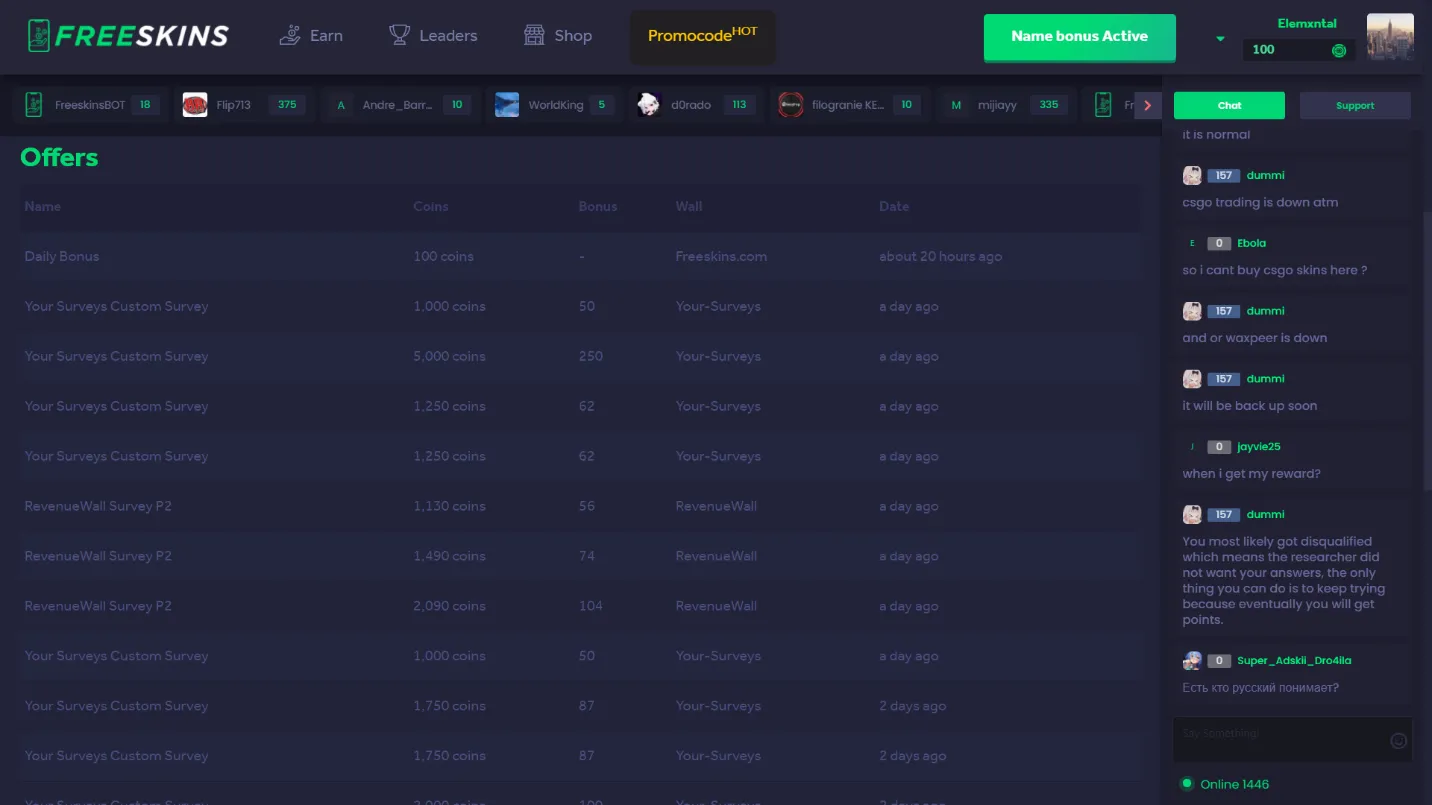Screen dimensions: 1432x805
Task: Click the Elemxntal username
Action: point(1307,23)
